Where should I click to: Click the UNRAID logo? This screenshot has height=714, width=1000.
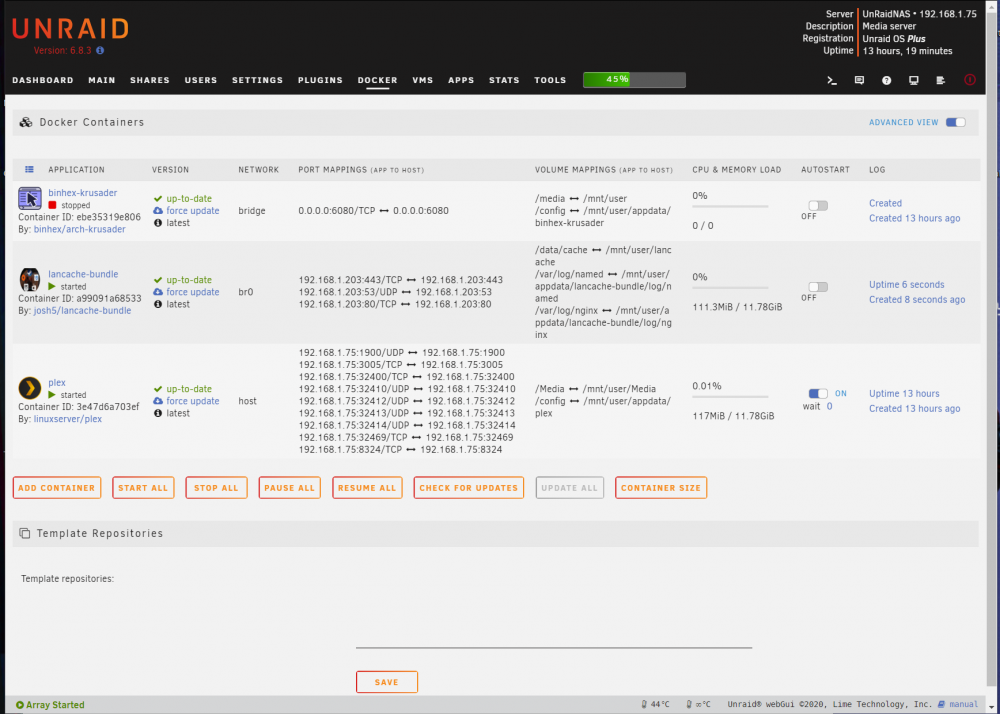pyautogui.click(x=70, y=29)
